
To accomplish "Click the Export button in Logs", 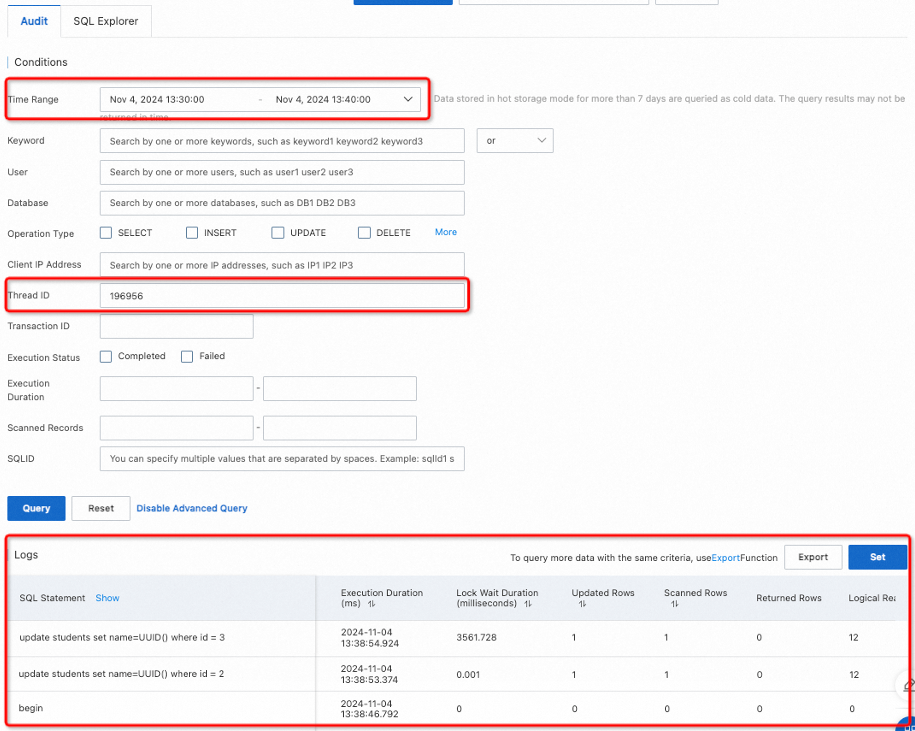I will 813,557.
